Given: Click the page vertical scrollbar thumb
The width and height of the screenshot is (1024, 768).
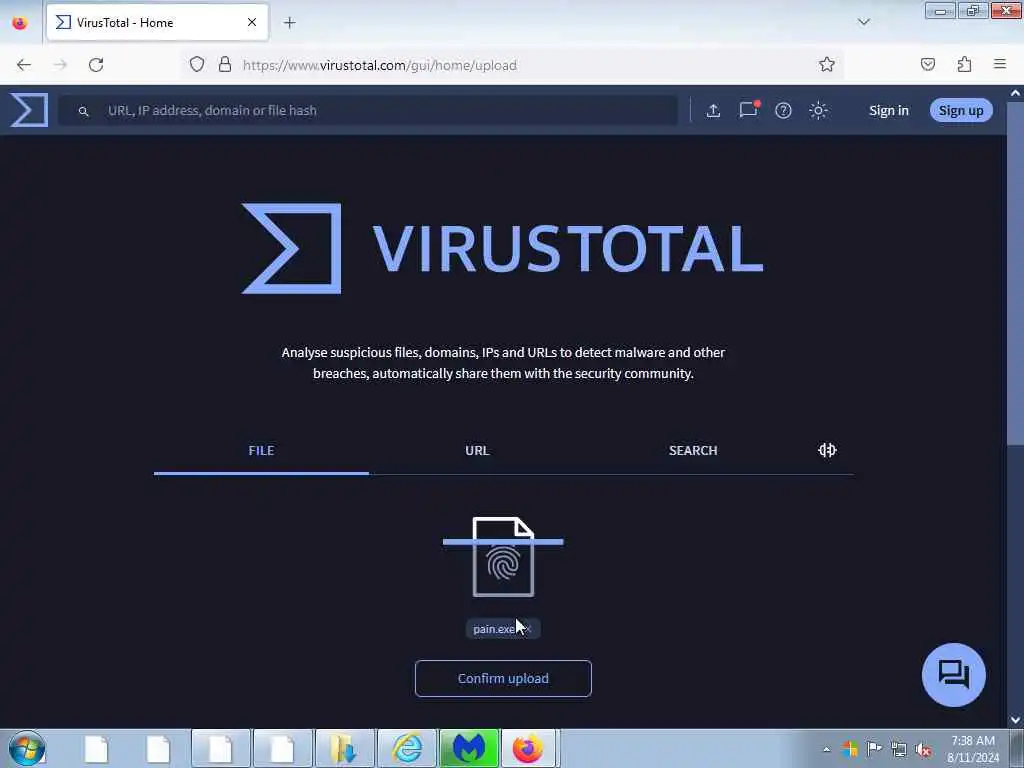Looking at the screenshot, I should (1015, 274).
